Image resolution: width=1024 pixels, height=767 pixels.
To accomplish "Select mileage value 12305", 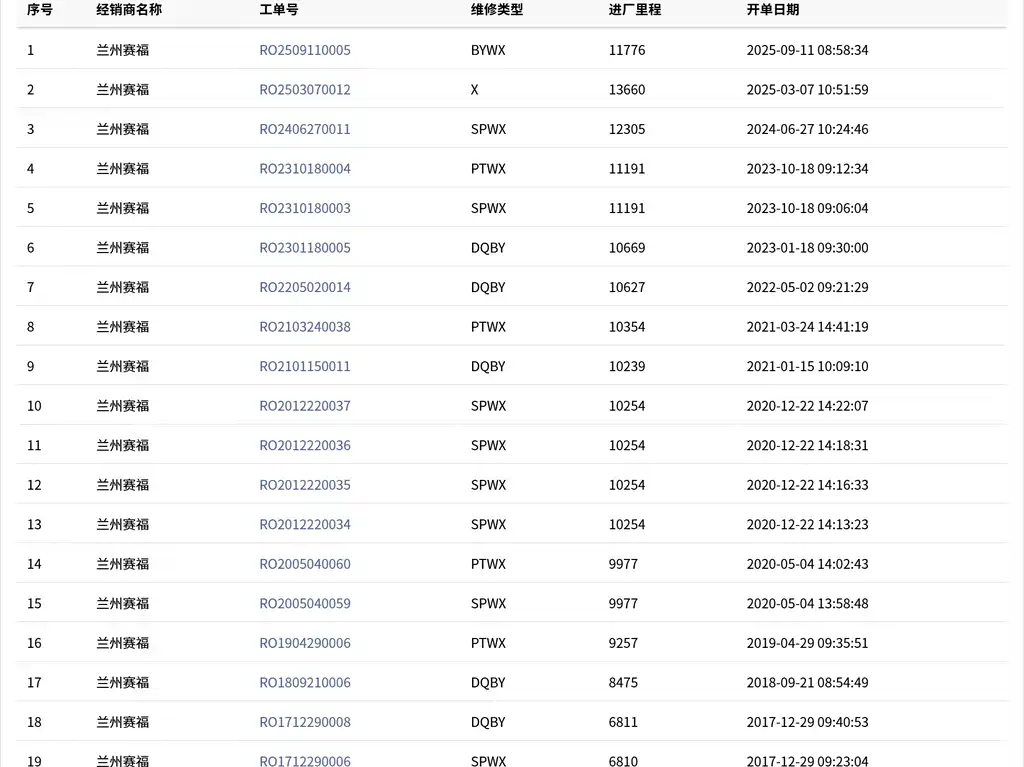I will pos(627,129).
